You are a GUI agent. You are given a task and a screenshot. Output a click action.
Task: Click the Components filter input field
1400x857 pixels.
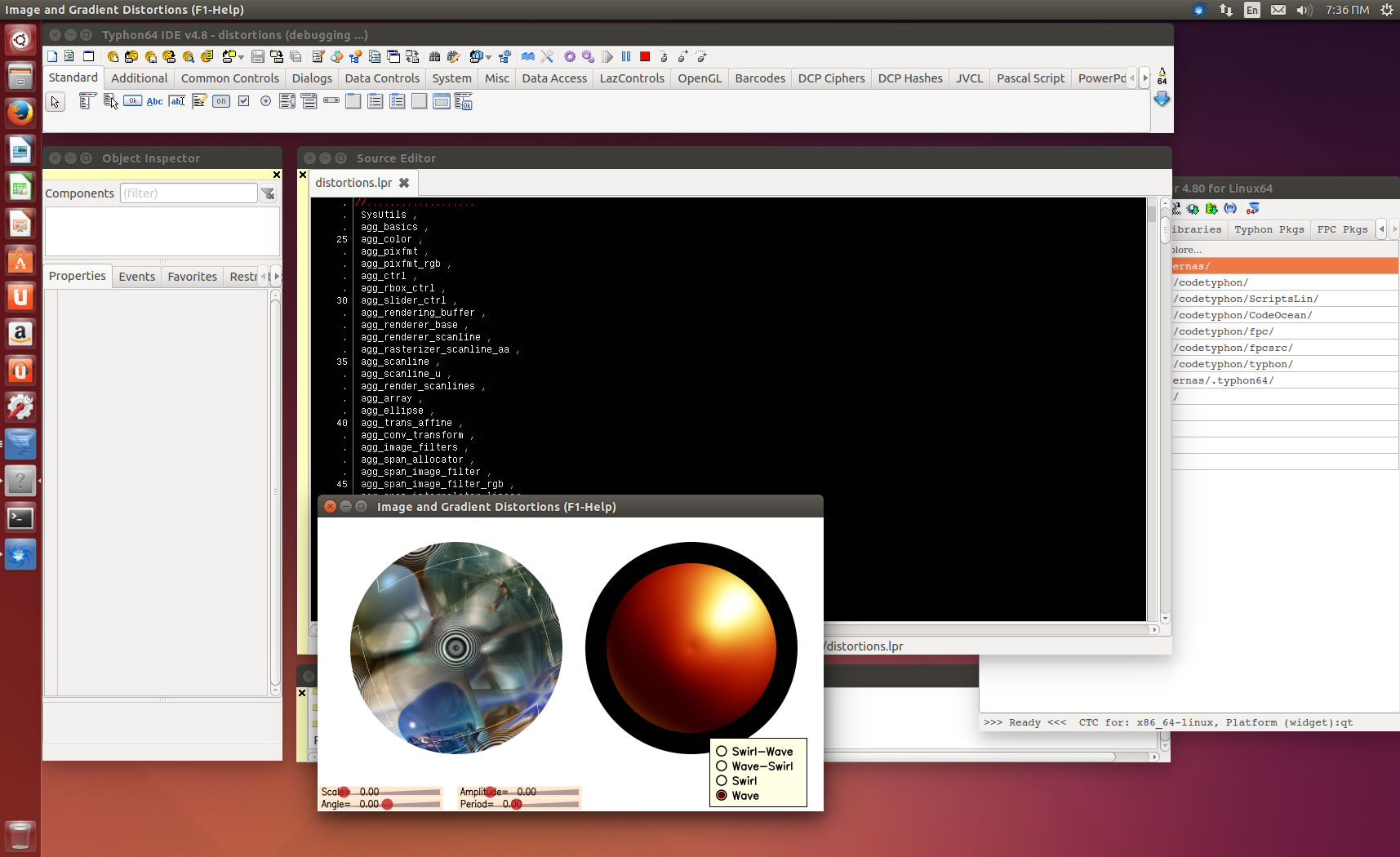coord(189,193)
